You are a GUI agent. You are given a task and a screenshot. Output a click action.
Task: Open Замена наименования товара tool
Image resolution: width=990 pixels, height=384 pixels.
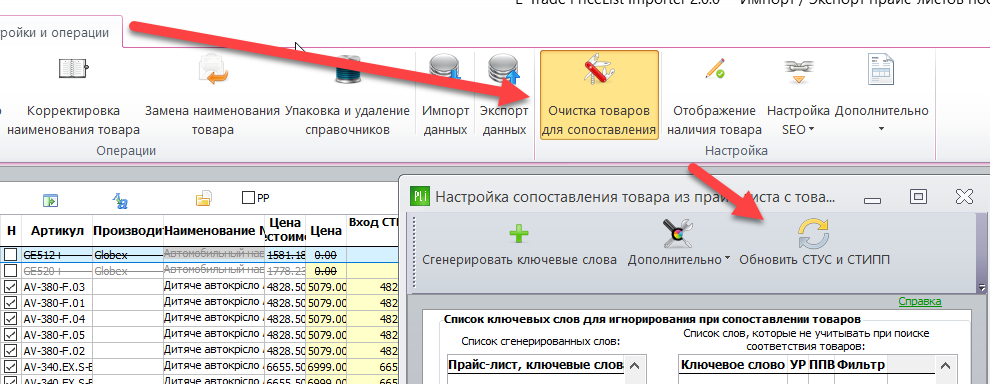(212, 96)
